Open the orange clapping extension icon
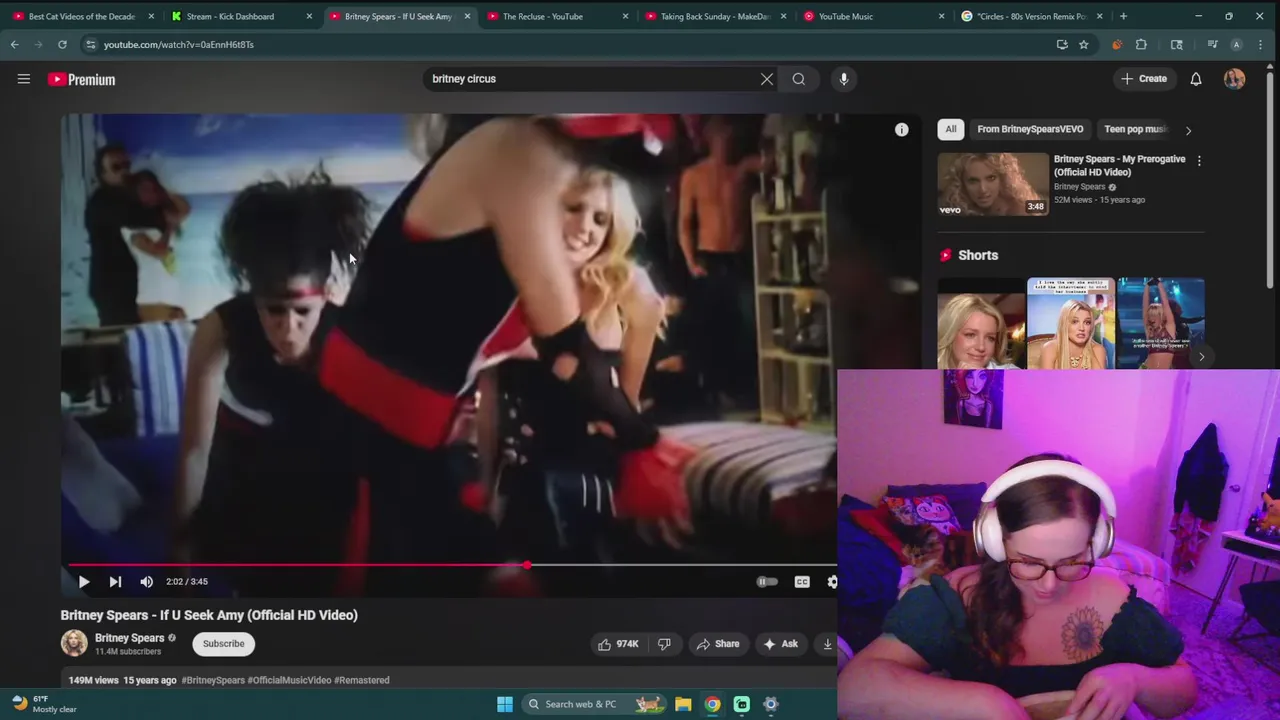 tap(1117, 44)
